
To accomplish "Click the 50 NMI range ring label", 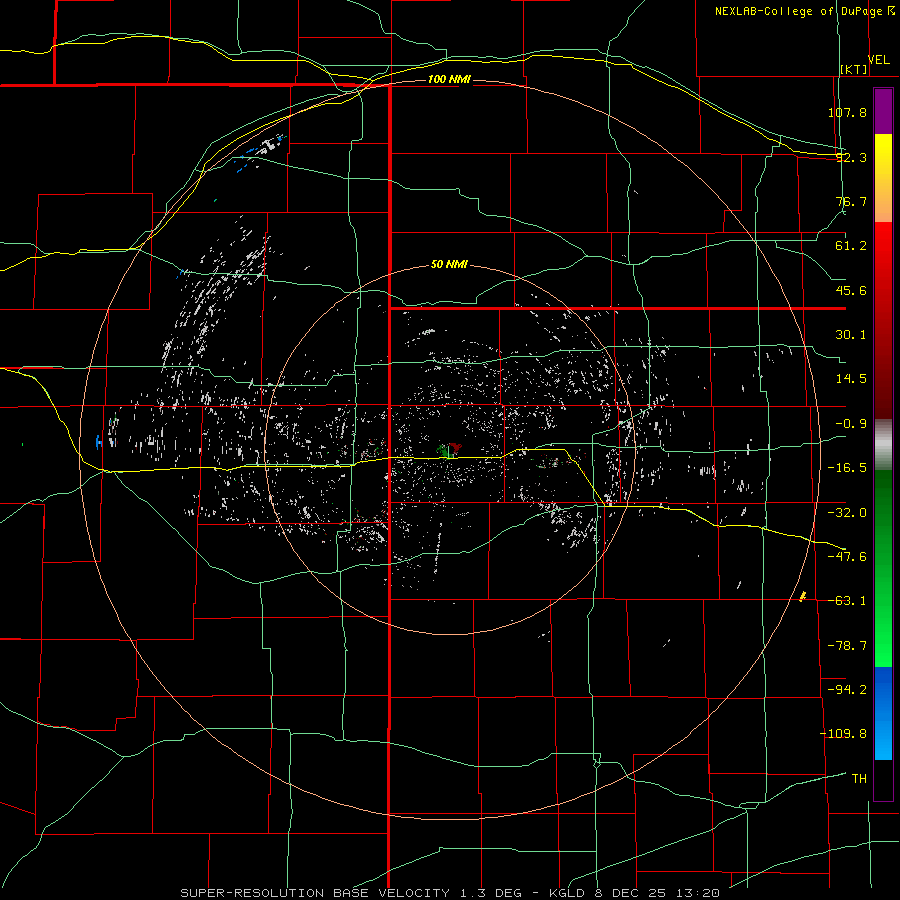I will [449, 265].
